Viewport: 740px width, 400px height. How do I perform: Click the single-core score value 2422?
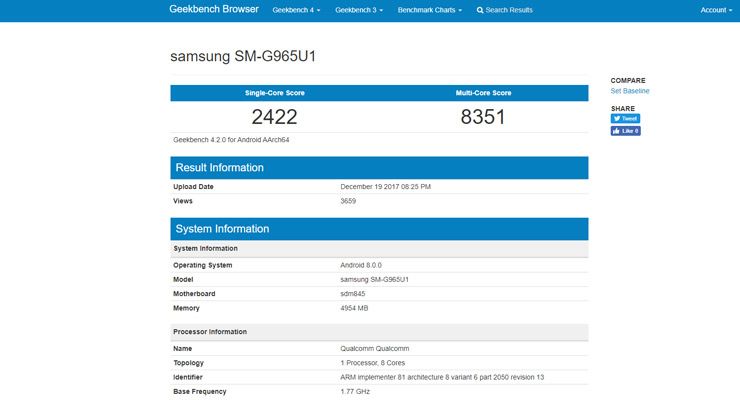click(275, 117)
